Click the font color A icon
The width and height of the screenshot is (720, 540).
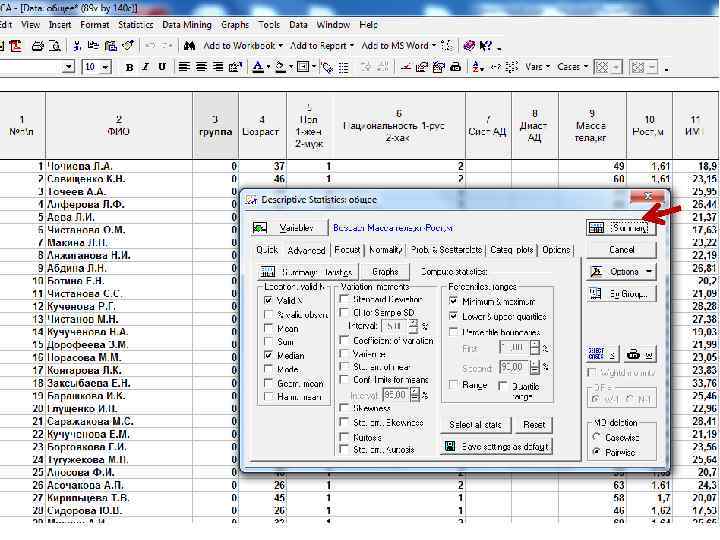(258, 67)
